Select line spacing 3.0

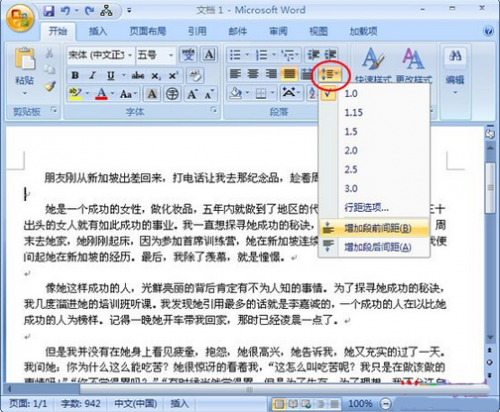[x=374, y=189]
